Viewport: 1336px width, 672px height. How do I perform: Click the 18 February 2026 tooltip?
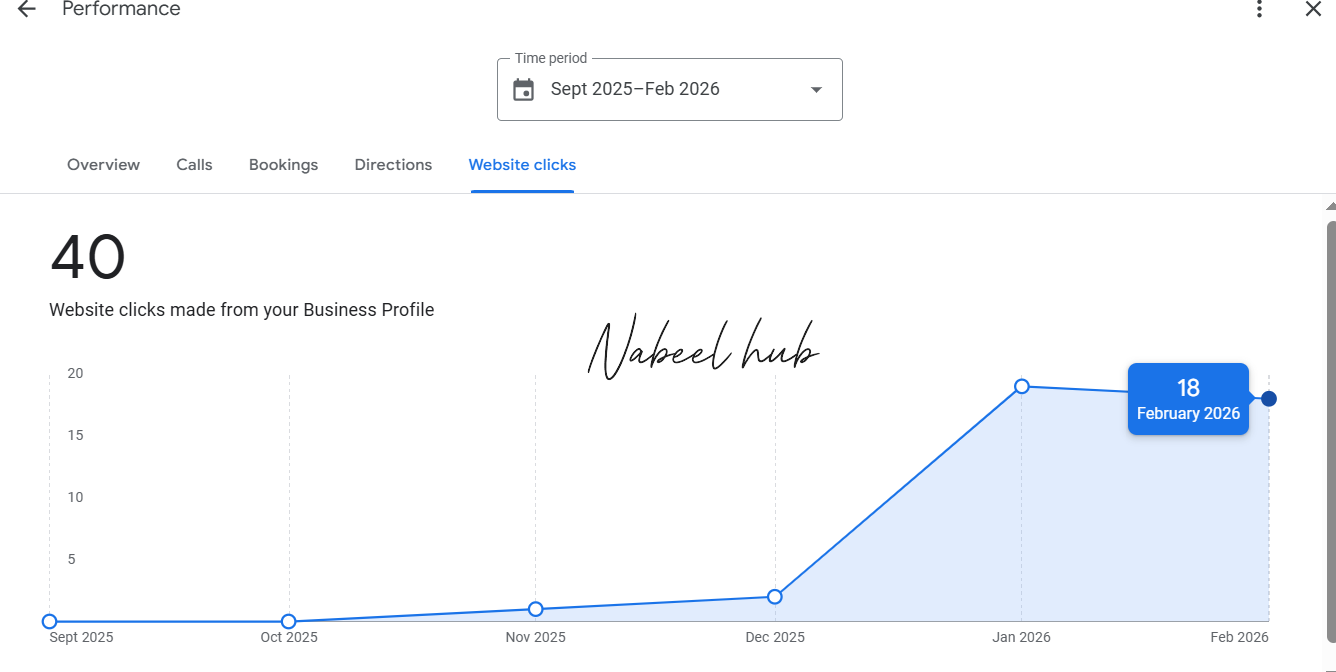pyautogui.click(x=1188, y=398)
